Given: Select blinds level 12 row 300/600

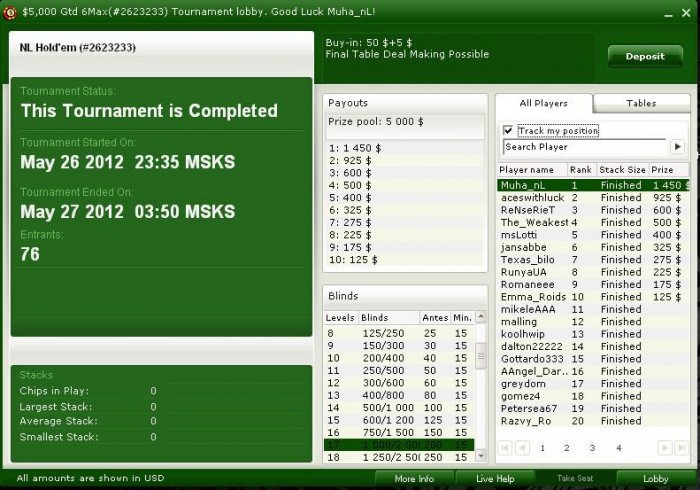Looking at the screenshot, I should click(x=399, y=383).
